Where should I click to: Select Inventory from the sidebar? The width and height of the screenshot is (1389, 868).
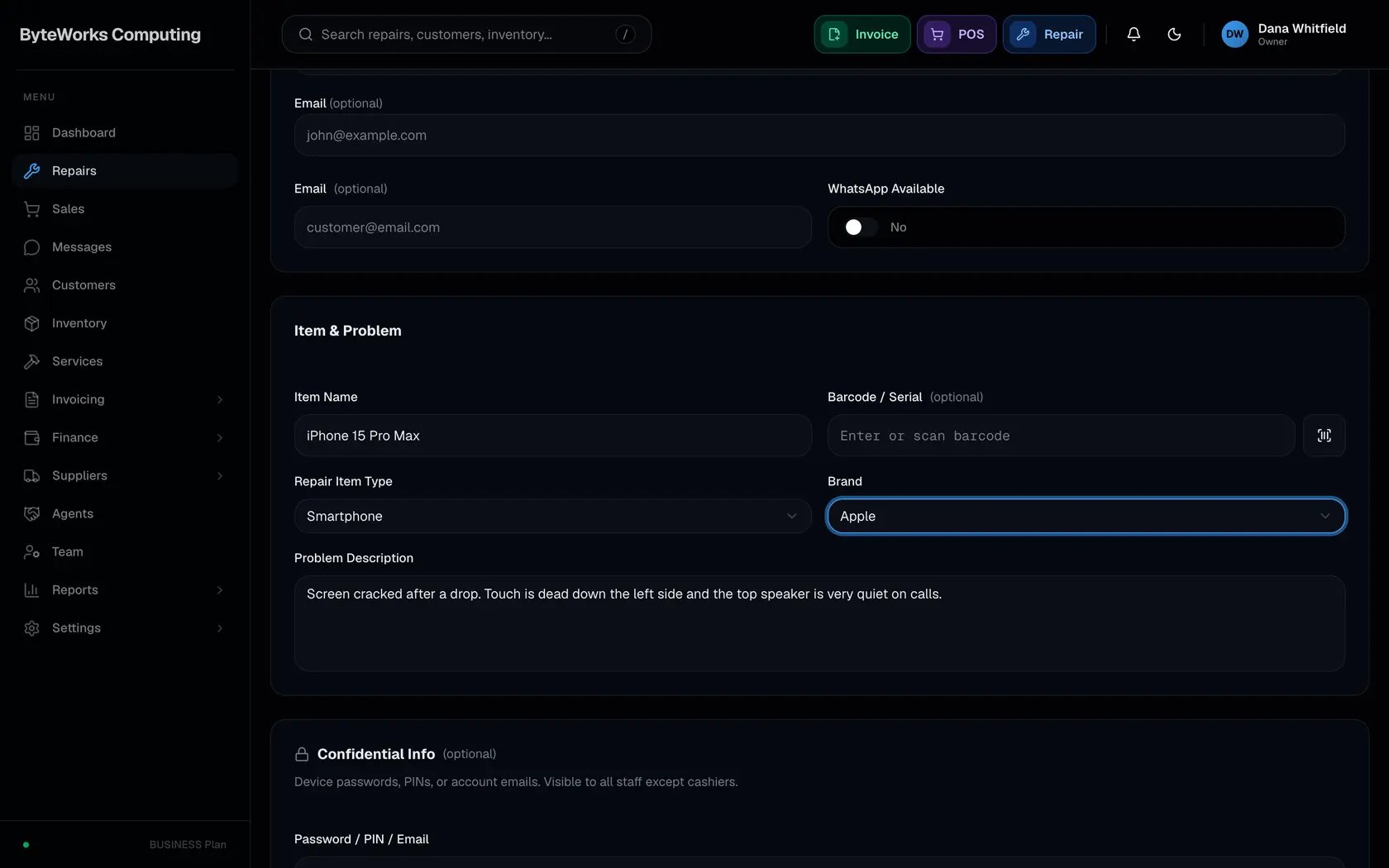(125, 323)
